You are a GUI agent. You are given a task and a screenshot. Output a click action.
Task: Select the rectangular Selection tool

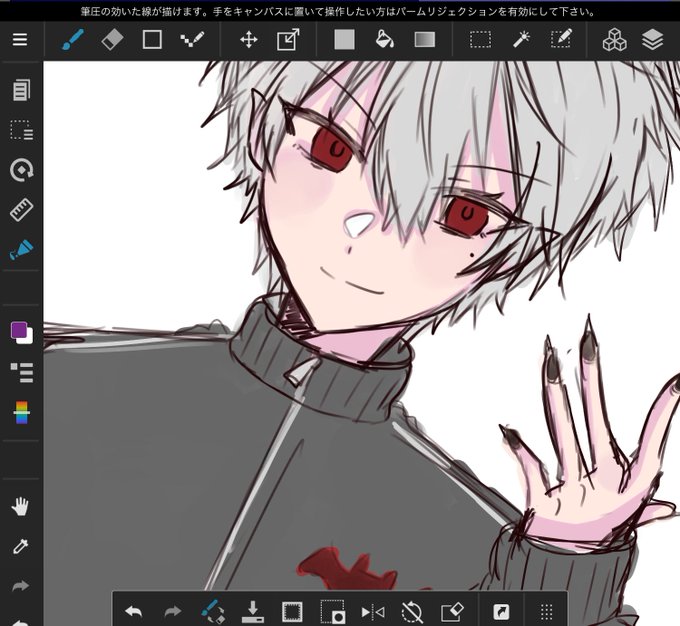coord(481,39)
